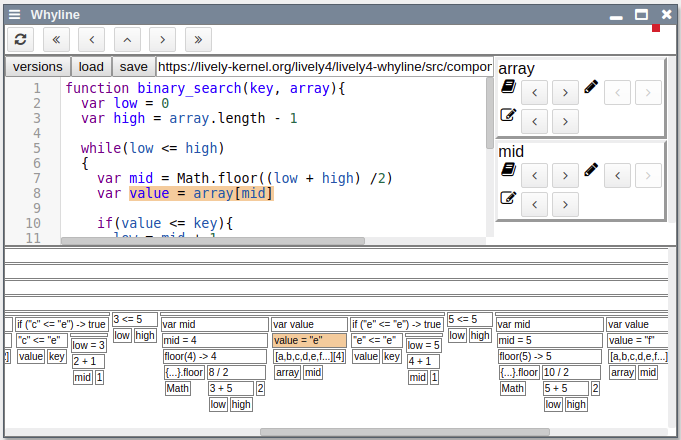Click the book icon in the array panel

click(507, 88)
